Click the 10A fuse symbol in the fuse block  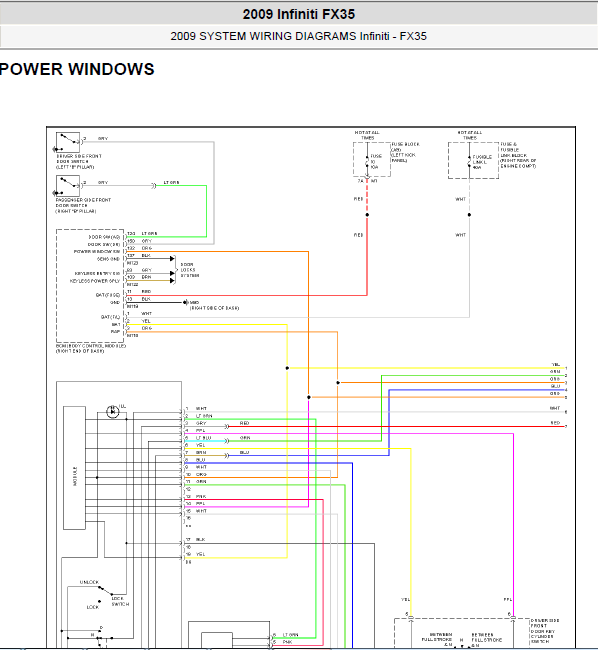[x=367, y=161]
